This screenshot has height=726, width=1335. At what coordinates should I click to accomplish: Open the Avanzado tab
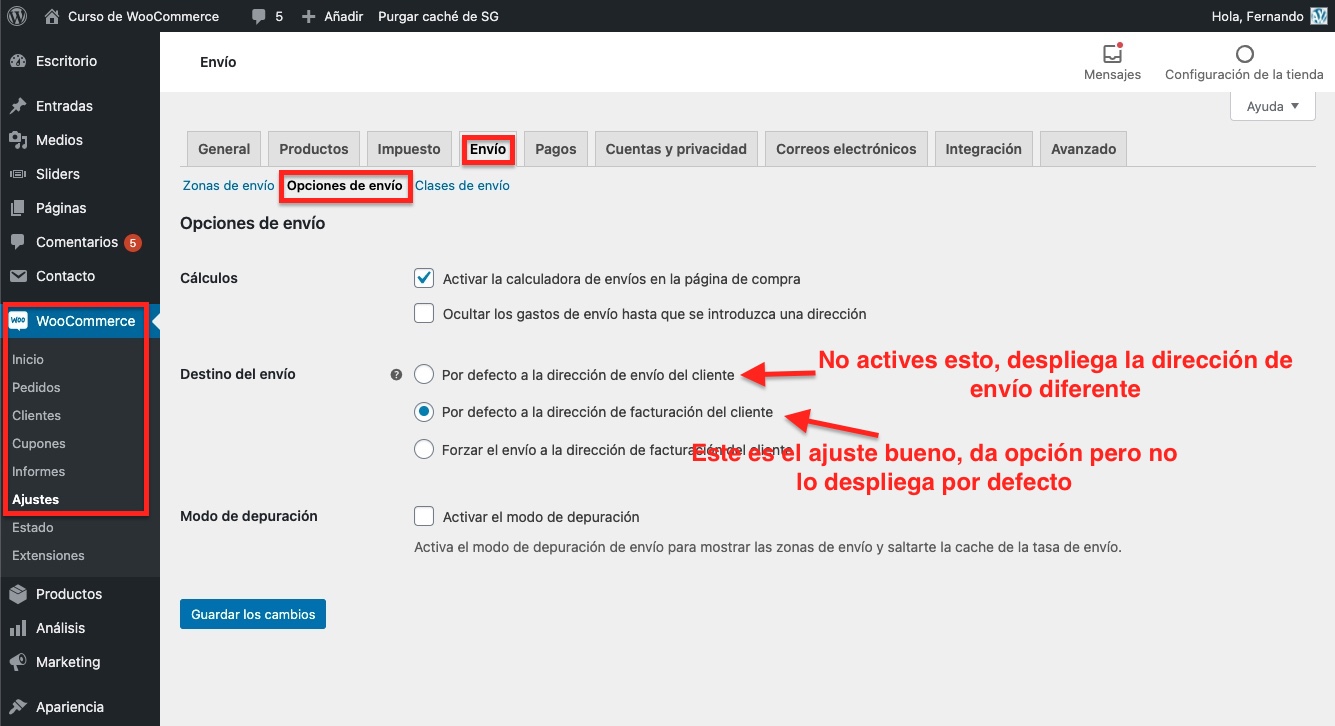click(x=1084, y=149)
